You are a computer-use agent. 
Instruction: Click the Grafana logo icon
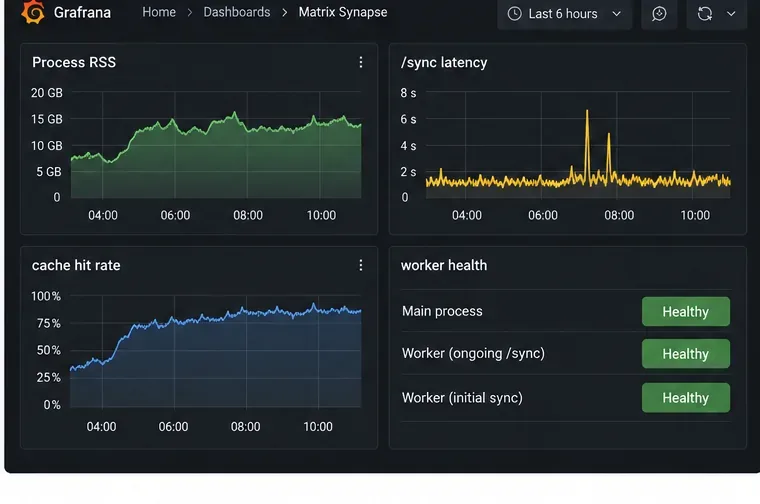tap(33, 12)
